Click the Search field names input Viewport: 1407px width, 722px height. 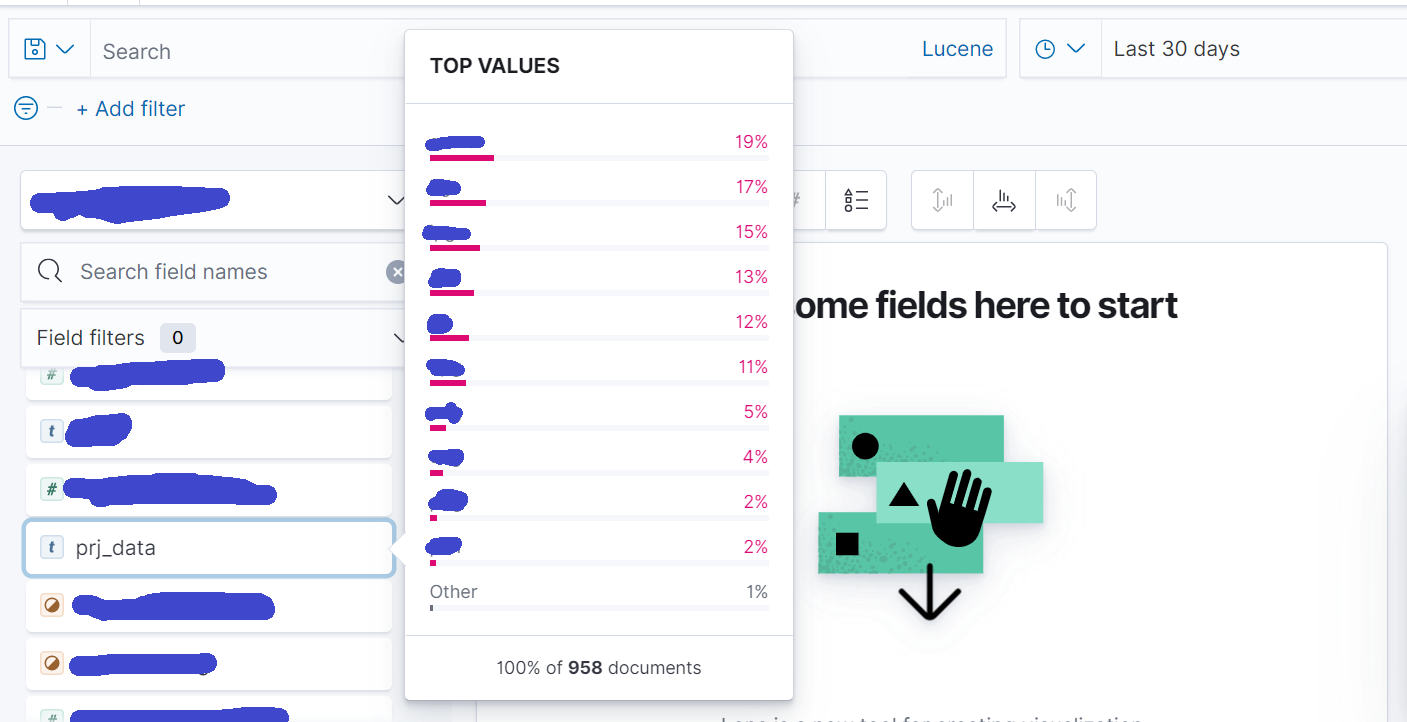pos(220,272)
